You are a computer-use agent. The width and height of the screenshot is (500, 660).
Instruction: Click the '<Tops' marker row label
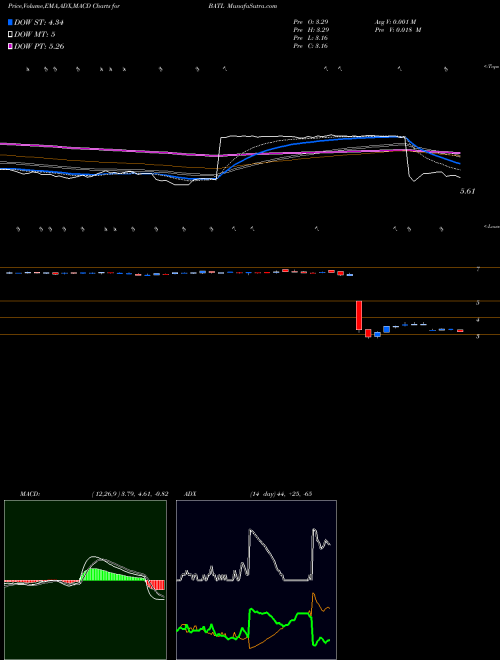click(491, 67)
